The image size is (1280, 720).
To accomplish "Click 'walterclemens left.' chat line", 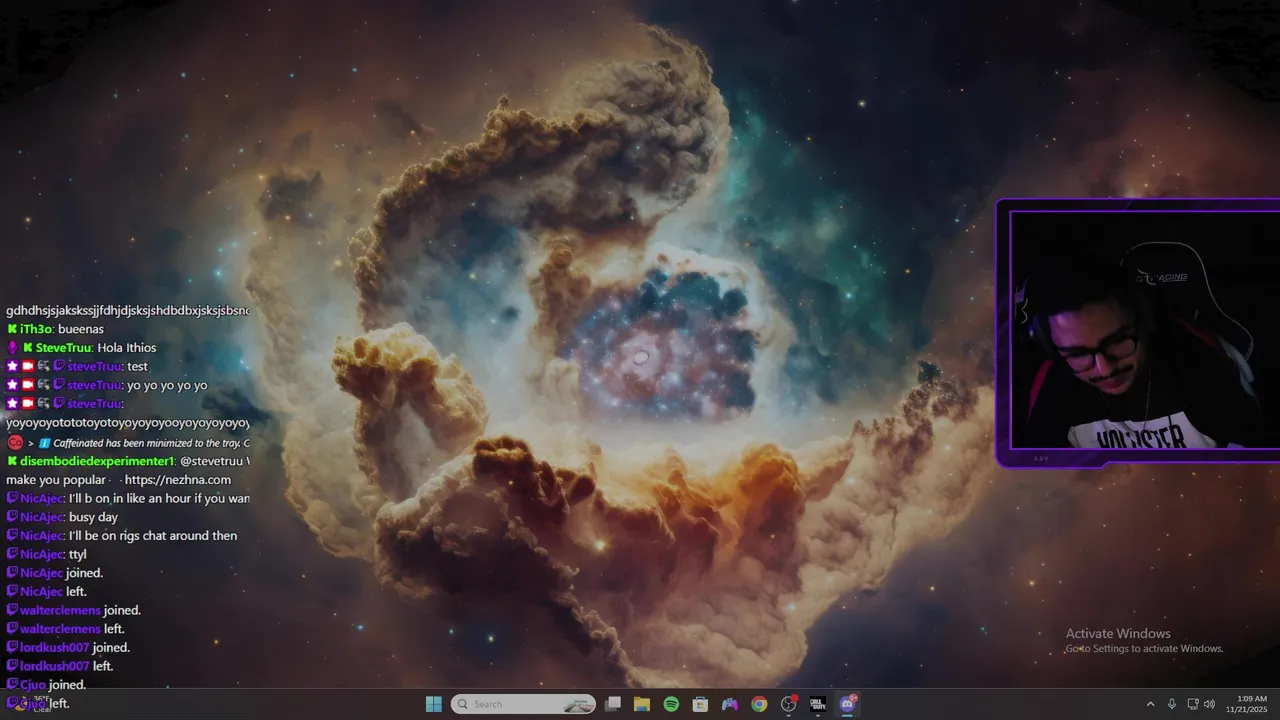I will point(66,629).
